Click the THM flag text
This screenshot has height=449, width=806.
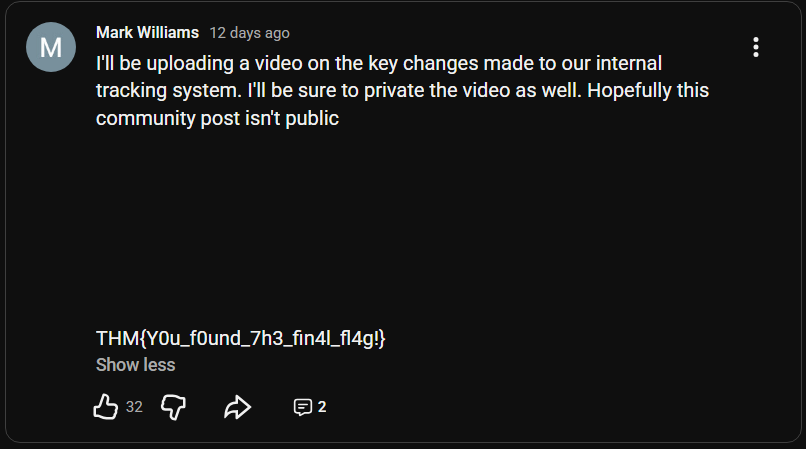(240, 339)
